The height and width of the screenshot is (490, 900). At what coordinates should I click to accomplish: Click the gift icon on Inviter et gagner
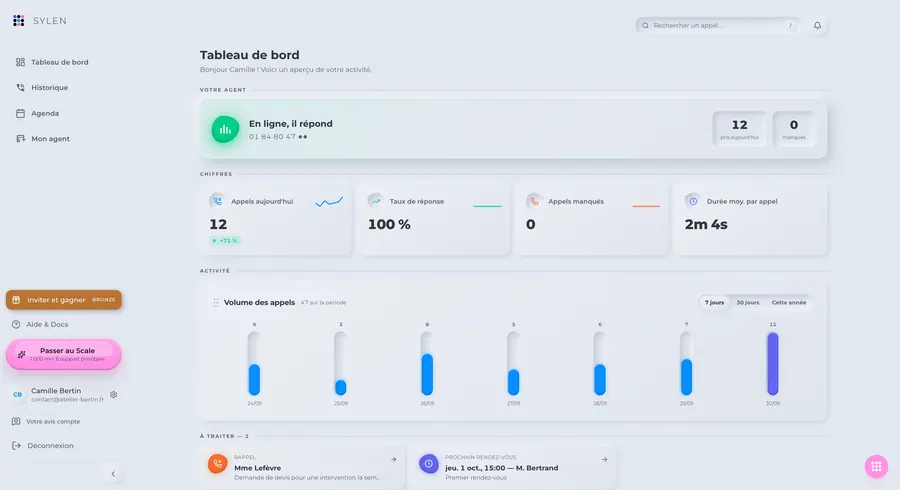pyautogui.click(x=16, y=300)
